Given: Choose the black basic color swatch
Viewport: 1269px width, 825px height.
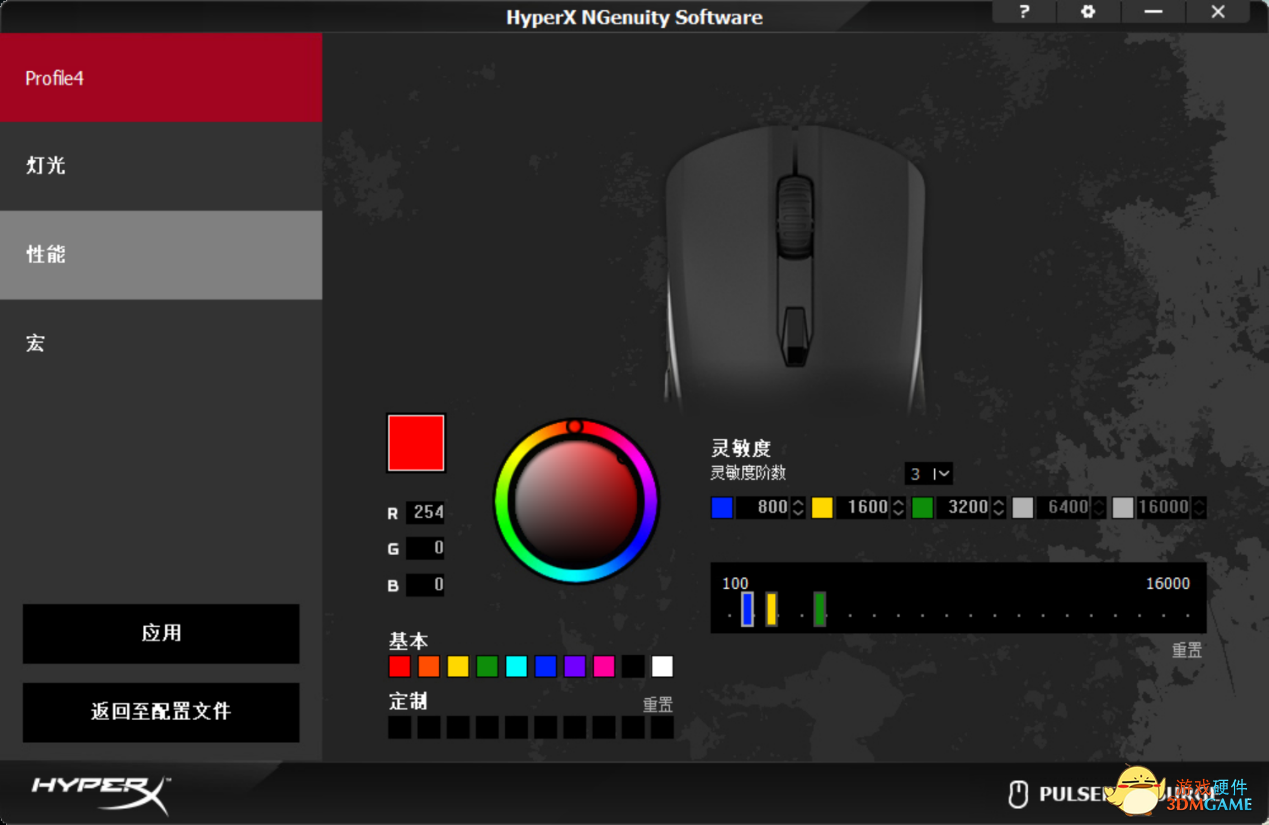Looking at the screenshot, I should point(633,666).
